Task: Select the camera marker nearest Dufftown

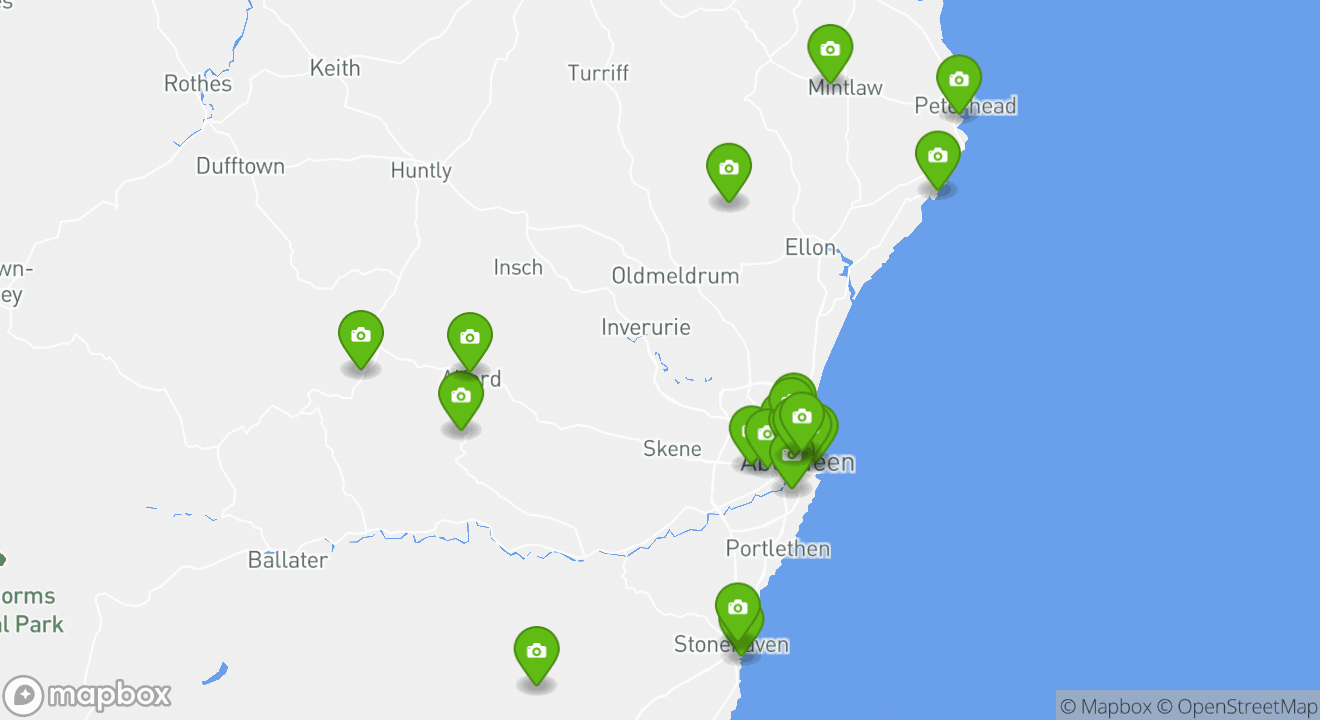Action: (x=361, y=337)
